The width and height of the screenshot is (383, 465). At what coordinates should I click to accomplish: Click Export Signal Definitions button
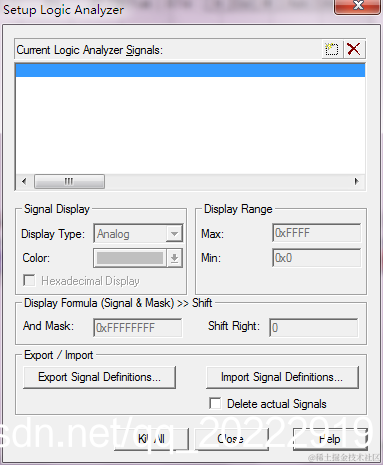tap(99, 377)
